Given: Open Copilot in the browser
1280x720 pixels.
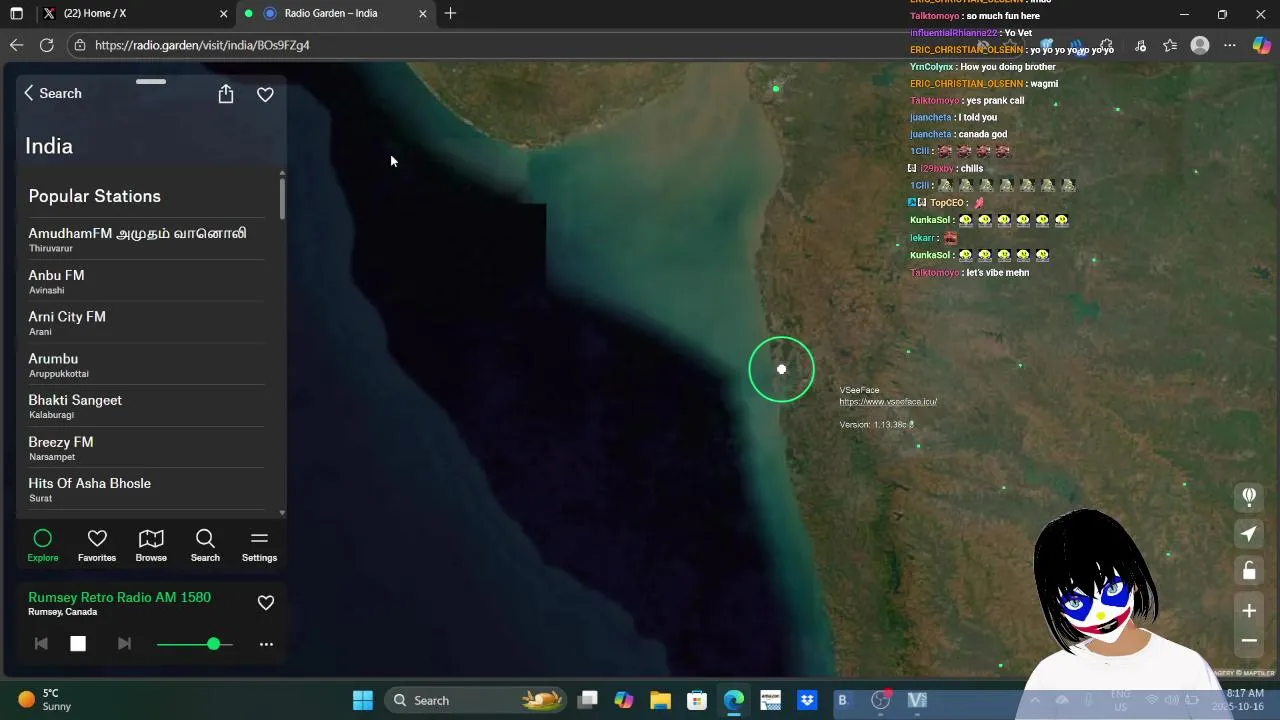Looking at the screenshot, I should (1262, 45).
